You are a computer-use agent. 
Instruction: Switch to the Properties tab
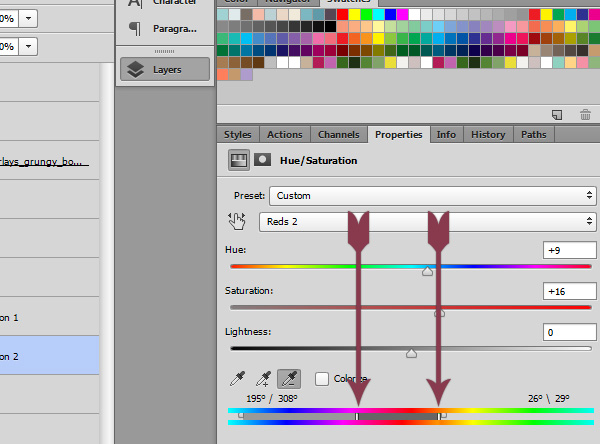pyautogui.click(x=399, y=135)
